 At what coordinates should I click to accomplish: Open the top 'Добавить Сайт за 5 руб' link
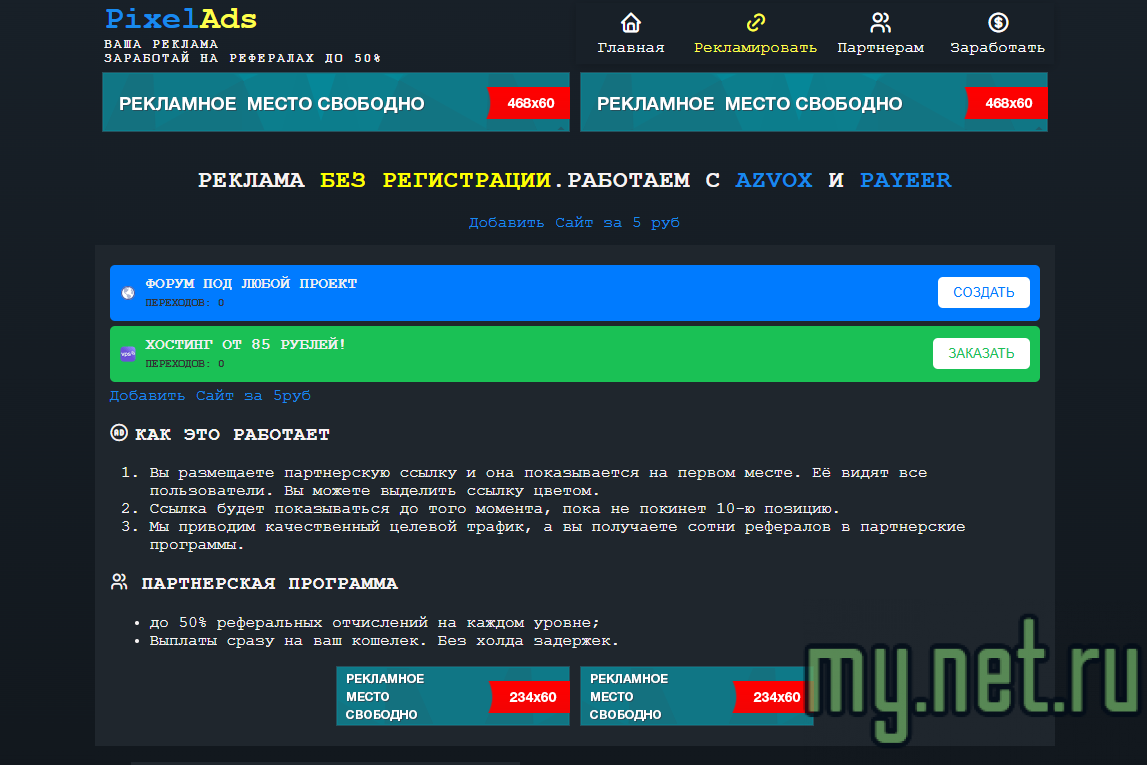(574, 223)
